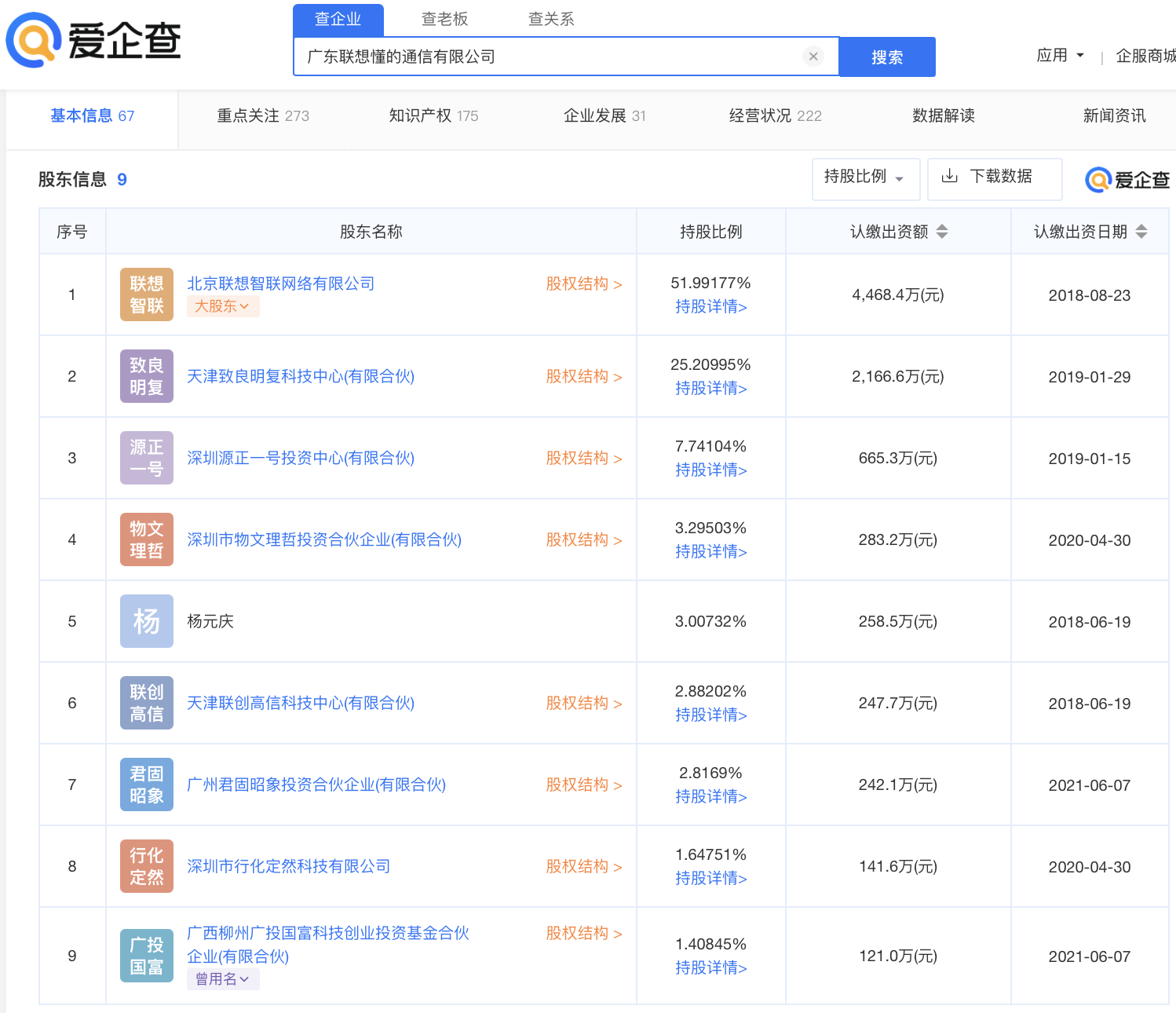This screenshot has width=1176, height=1013.
Task: Open the 新闻资讯 tab
Action: pyautogui.click(x=1115, y=116)
